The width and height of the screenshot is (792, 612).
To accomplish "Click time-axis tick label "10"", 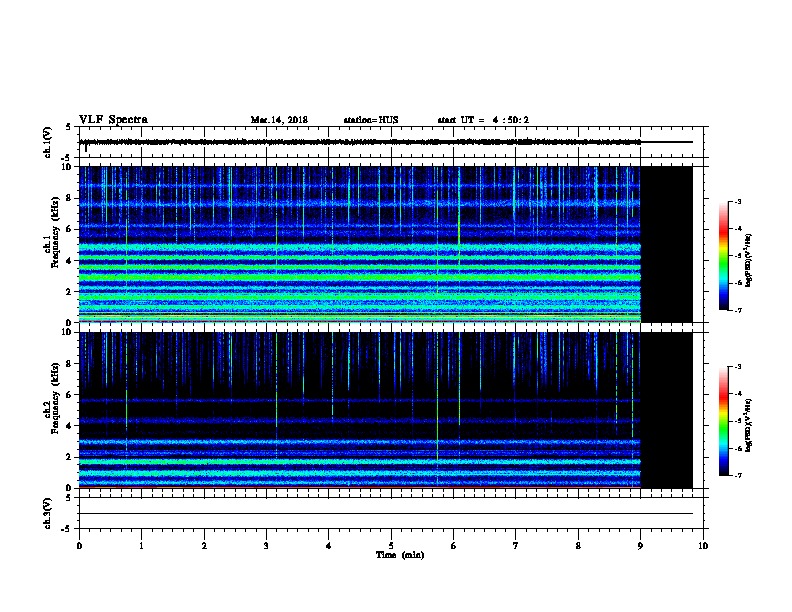I will (x=703, y=546).
